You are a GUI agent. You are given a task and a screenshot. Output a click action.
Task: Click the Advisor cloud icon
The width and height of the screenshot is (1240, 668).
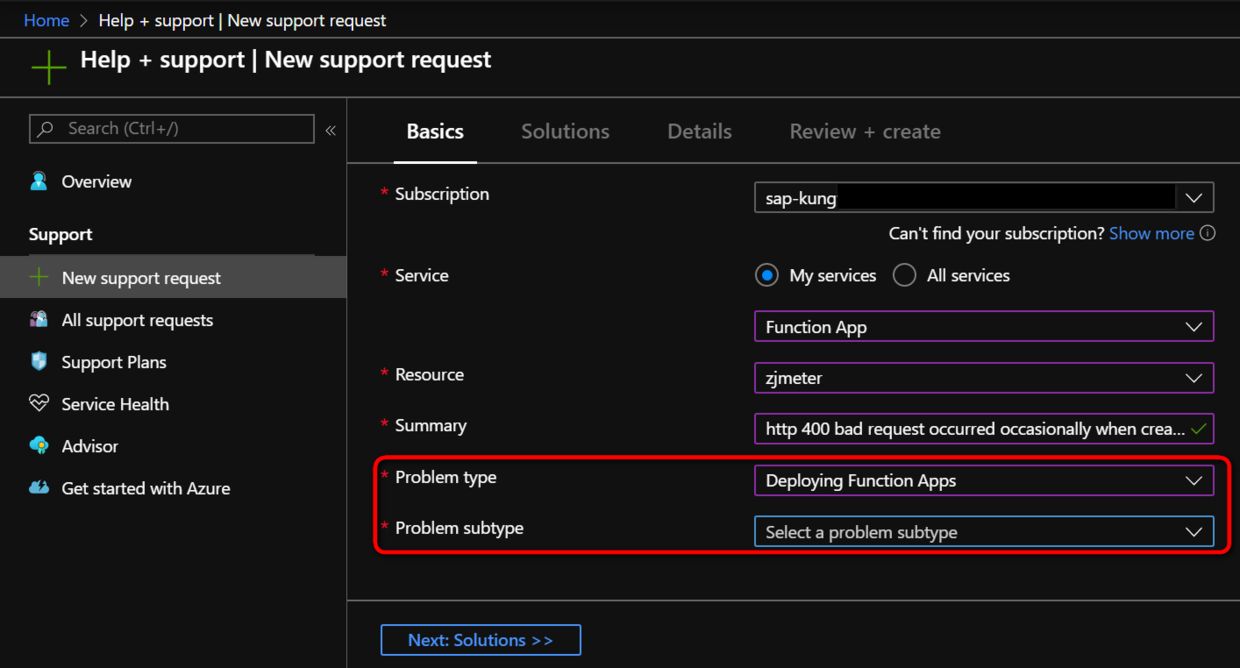pos(39,445)
